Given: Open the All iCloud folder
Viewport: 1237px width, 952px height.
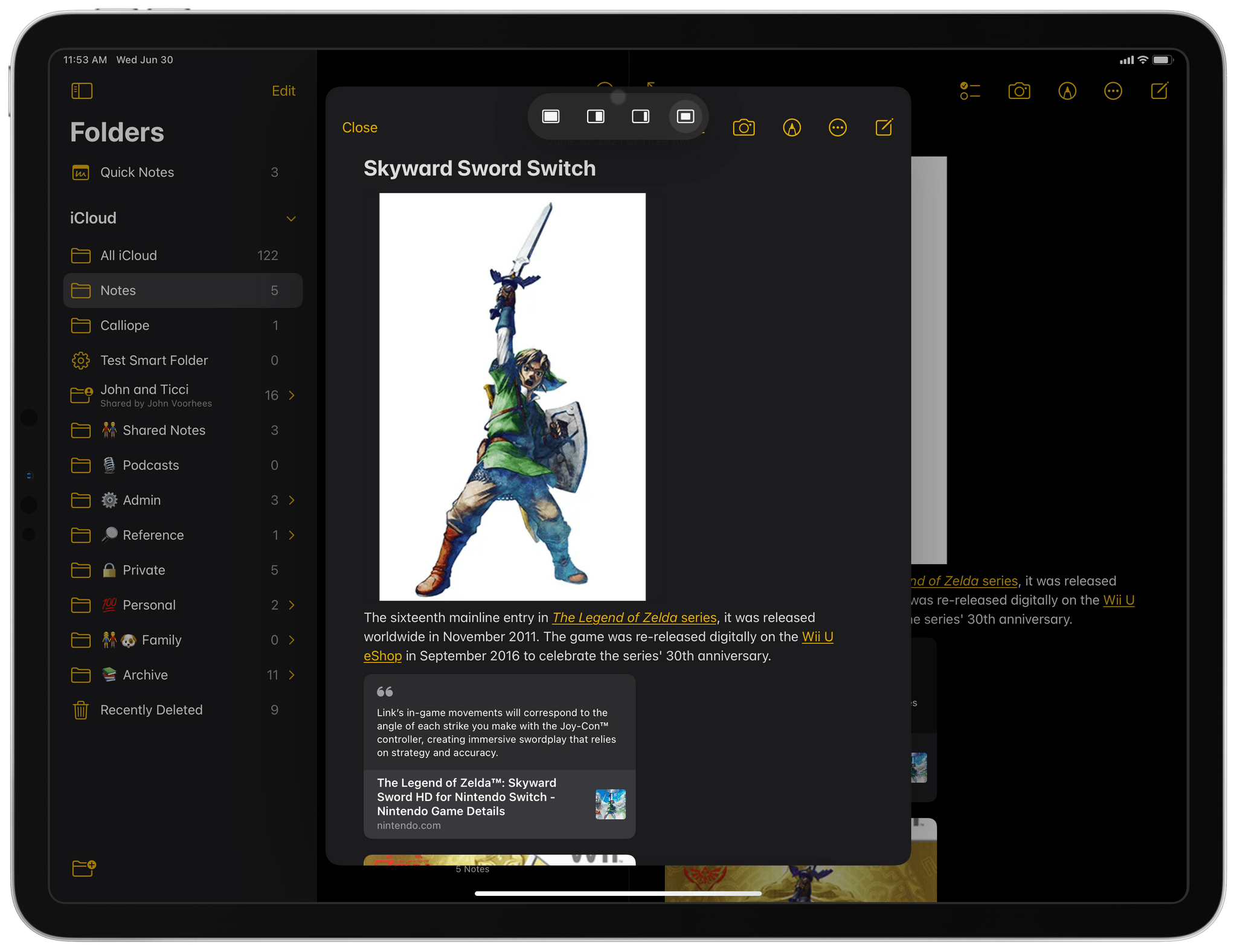Looking at the screenshot, I should [x=182, y=256].
